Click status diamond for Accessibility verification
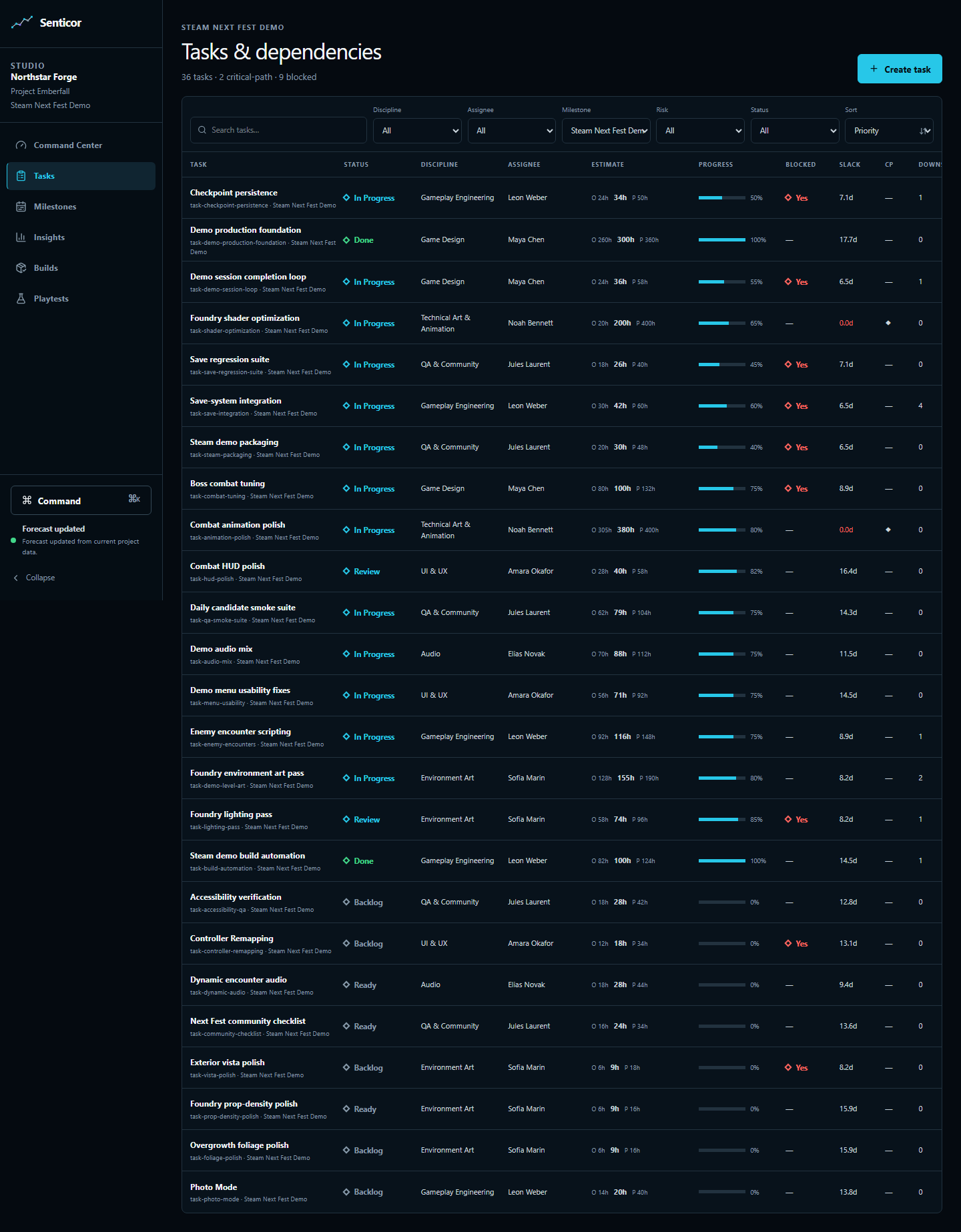The image size is (961, 1232). coord(346,902)
